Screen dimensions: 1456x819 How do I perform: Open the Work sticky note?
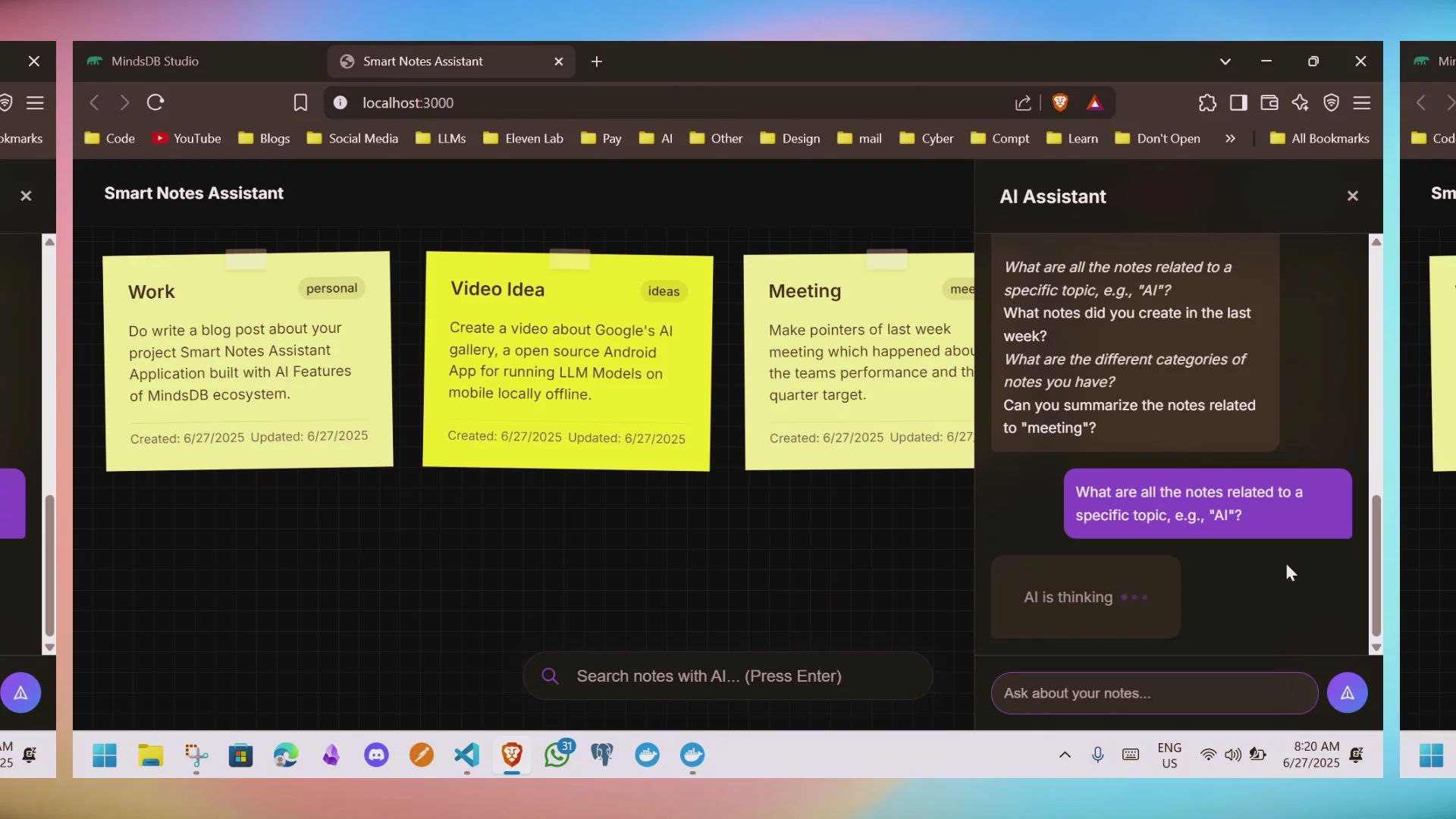coord(249,361)
